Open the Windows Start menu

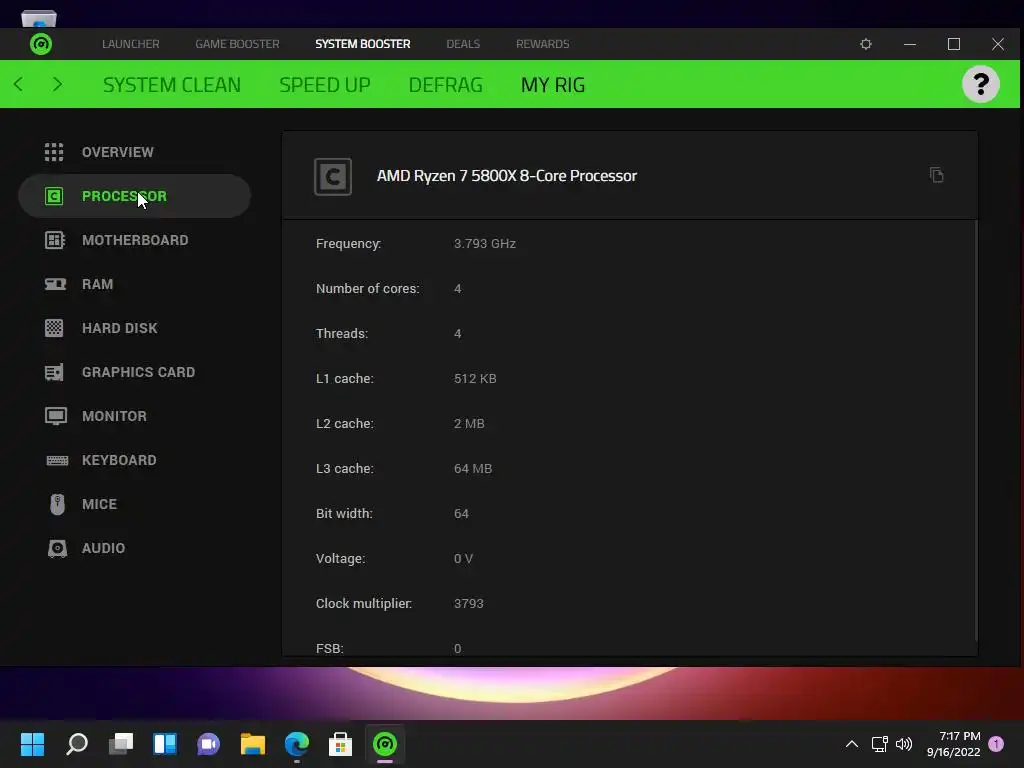[x=32, y=744]
